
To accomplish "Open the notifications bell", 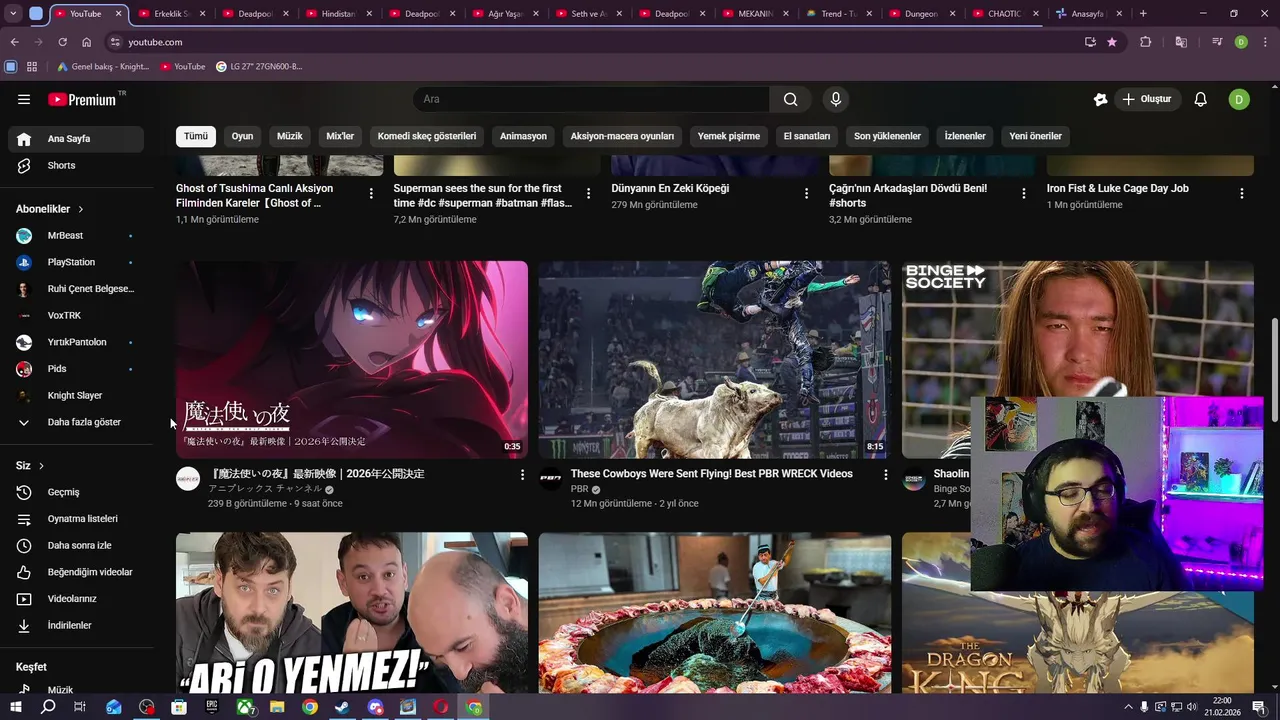I will point(1201,99).
